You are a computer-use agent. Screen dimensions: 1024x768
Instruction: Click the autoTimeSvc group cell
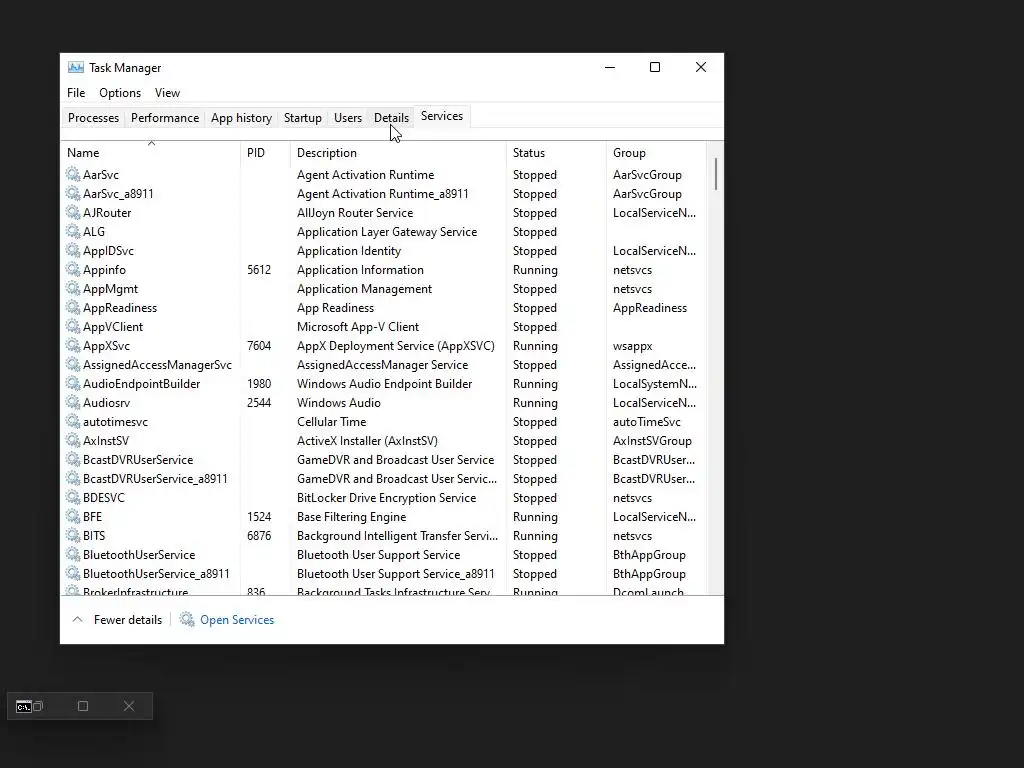point(647,421)
